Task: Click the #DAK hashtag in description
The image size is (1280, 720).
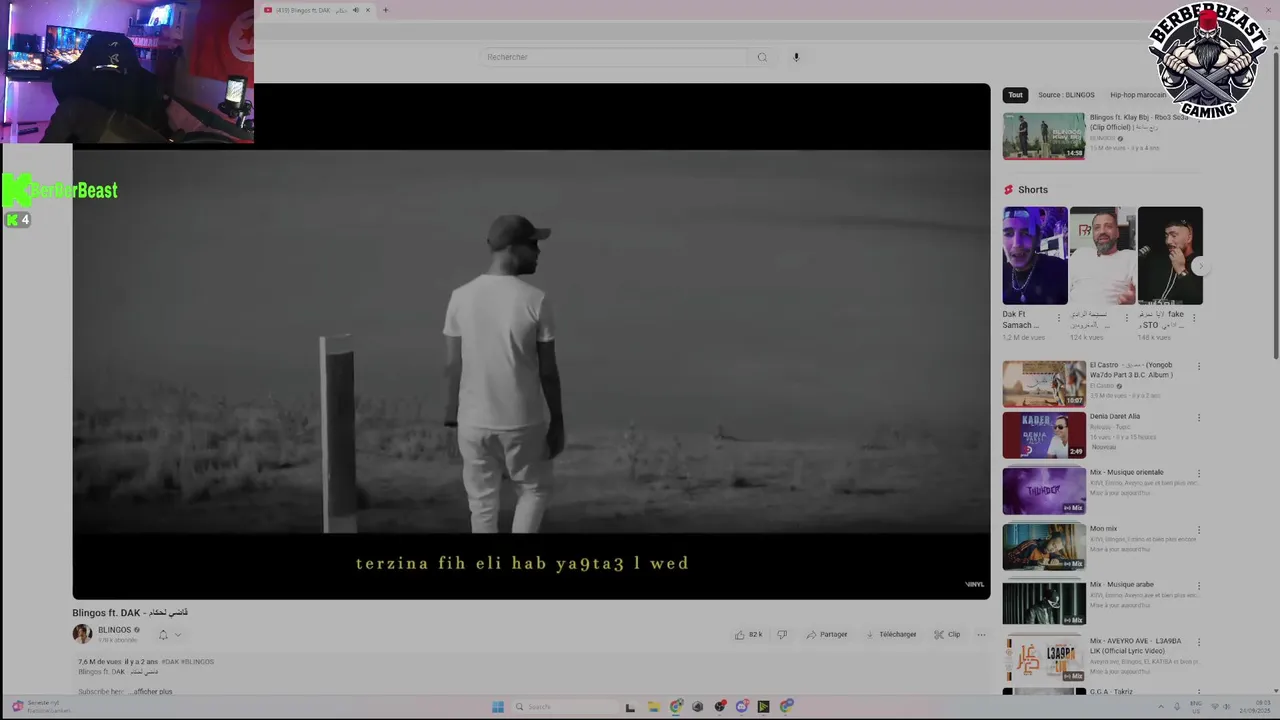Action: click(169, 662)
